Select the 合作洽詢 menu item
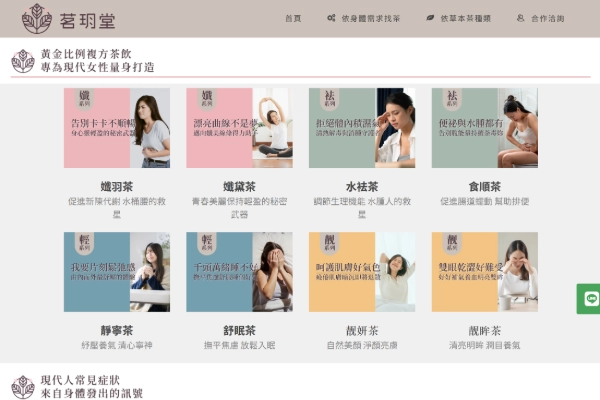 (x=548, y=18)
